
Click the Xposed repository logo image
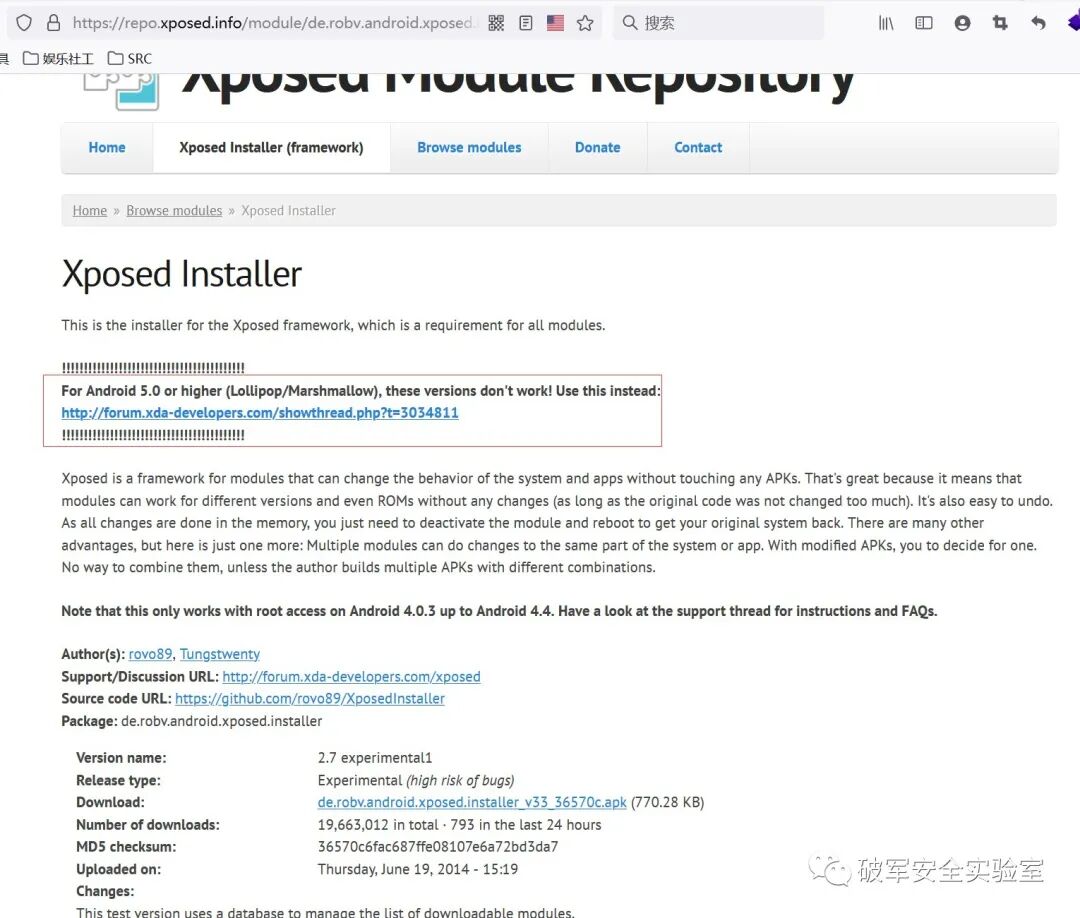121,92
